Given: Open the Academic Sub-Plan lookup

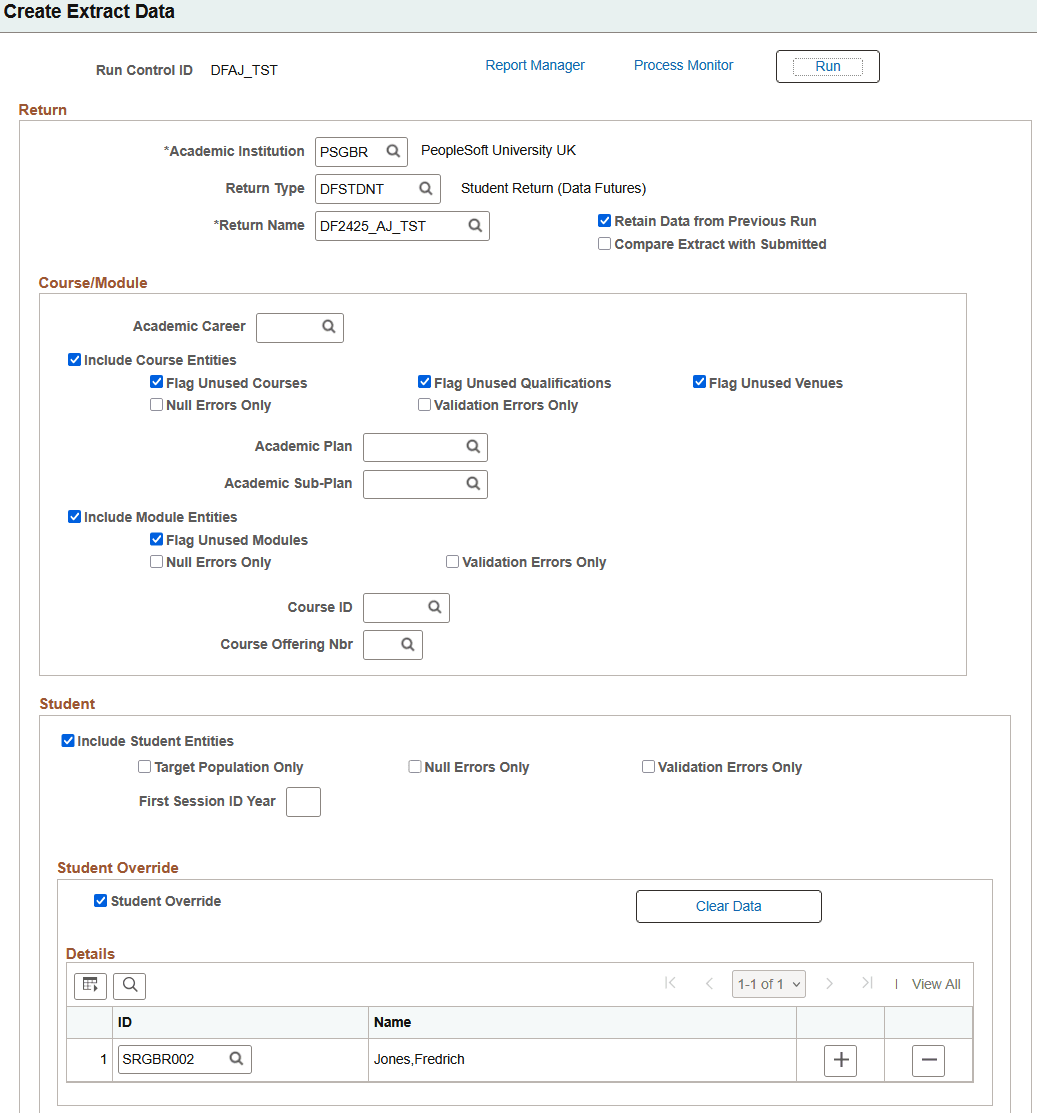Looking at the screenshot, I should [x=473, y=484].
